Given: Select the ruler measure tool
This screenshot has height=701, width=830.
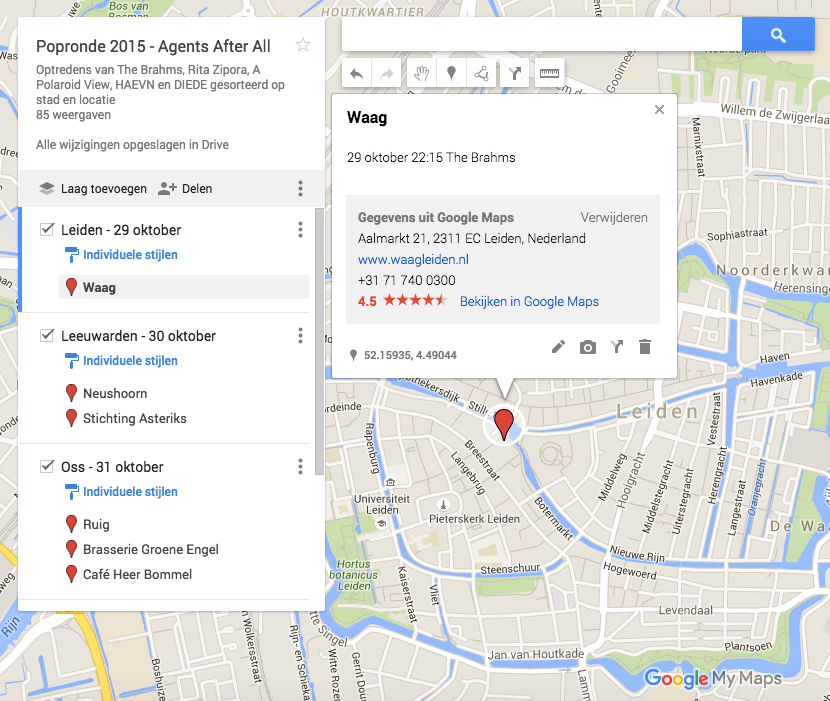Looking at the screenshot, I should coord(549,73).
